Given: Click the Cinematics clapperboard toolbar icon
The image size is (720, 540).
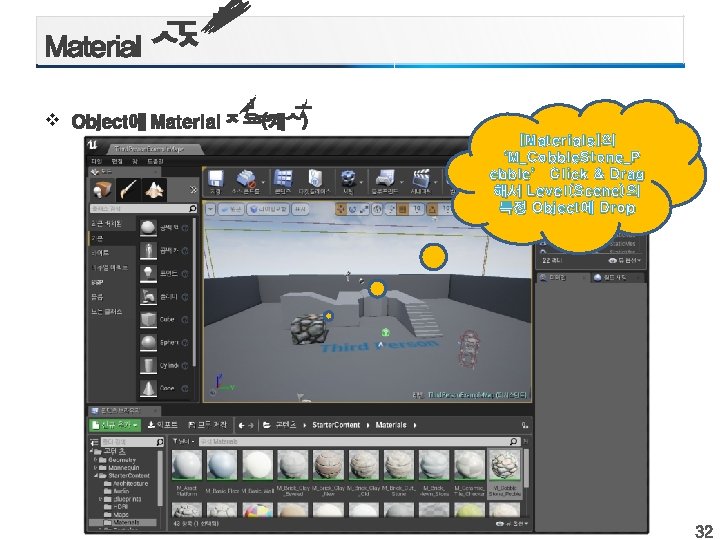Looking at the screenshot, I should pyautogui.click(x=421, y=179).
